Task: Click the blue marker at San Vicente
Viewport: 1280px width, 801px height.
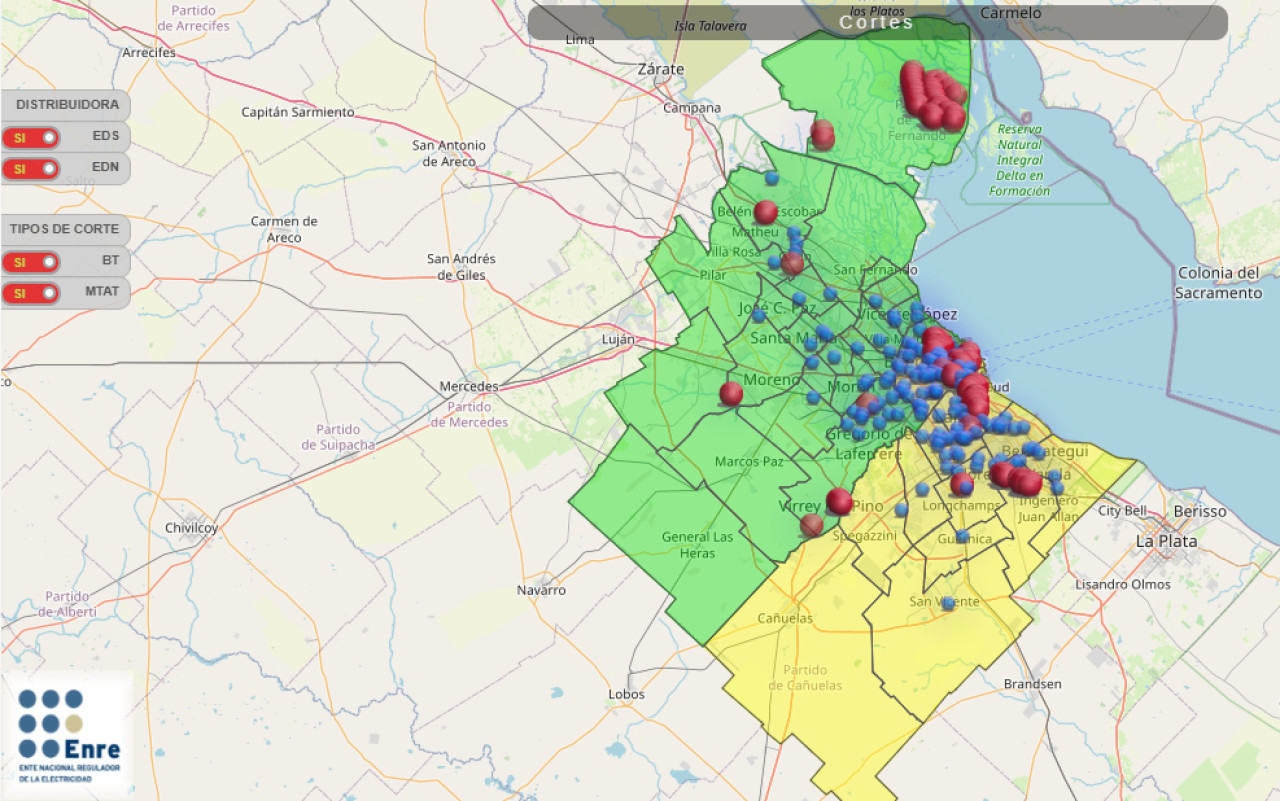Action: pyautogui.click(x=947, y=603)
